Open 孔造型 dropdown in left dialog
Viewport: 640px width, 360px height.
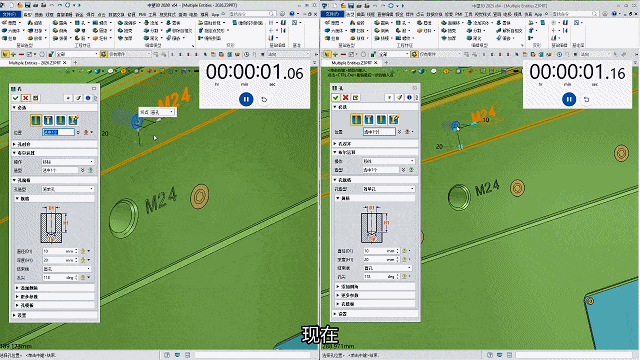tap(68, 189)
